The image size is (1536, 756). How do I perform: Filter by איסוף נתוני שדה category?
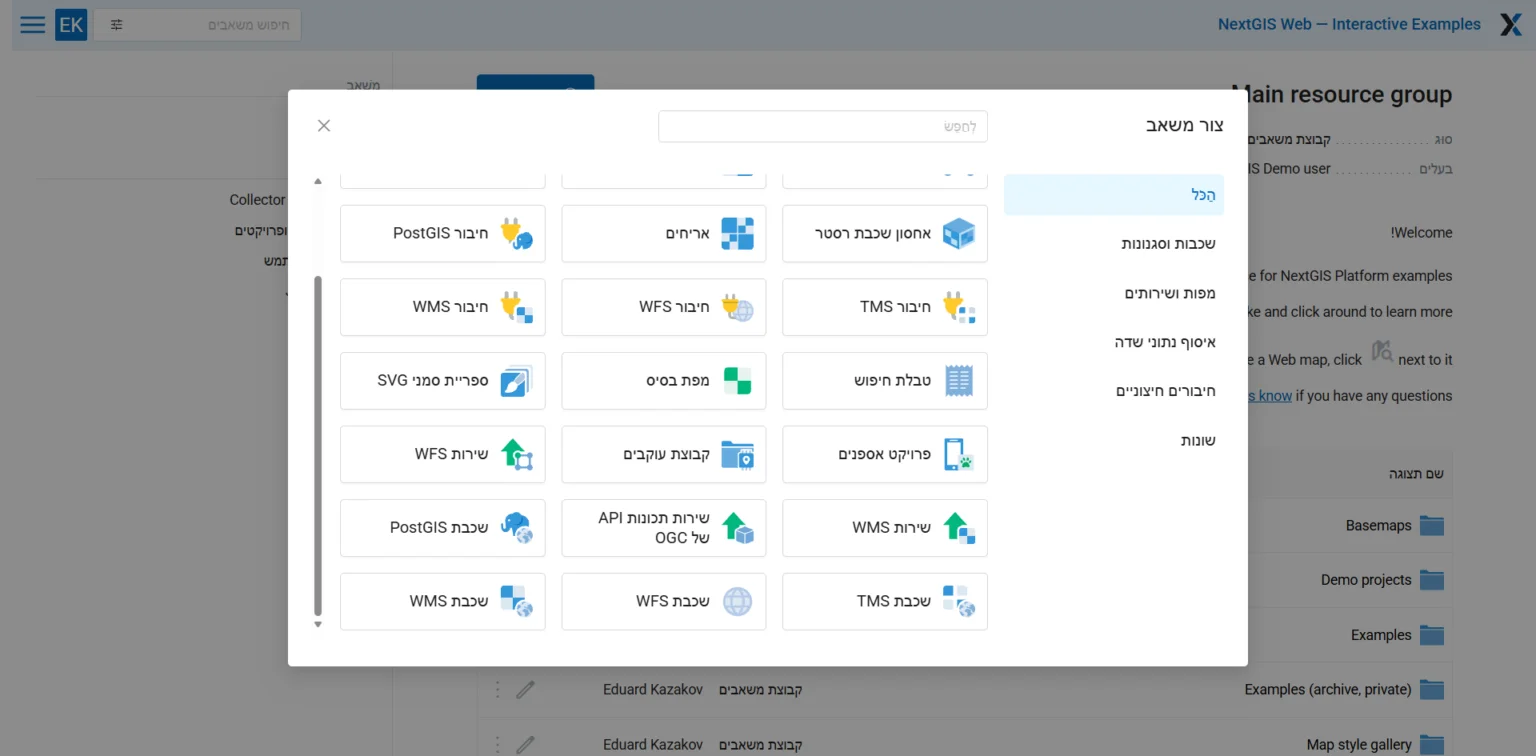(x=1114, y=342)
